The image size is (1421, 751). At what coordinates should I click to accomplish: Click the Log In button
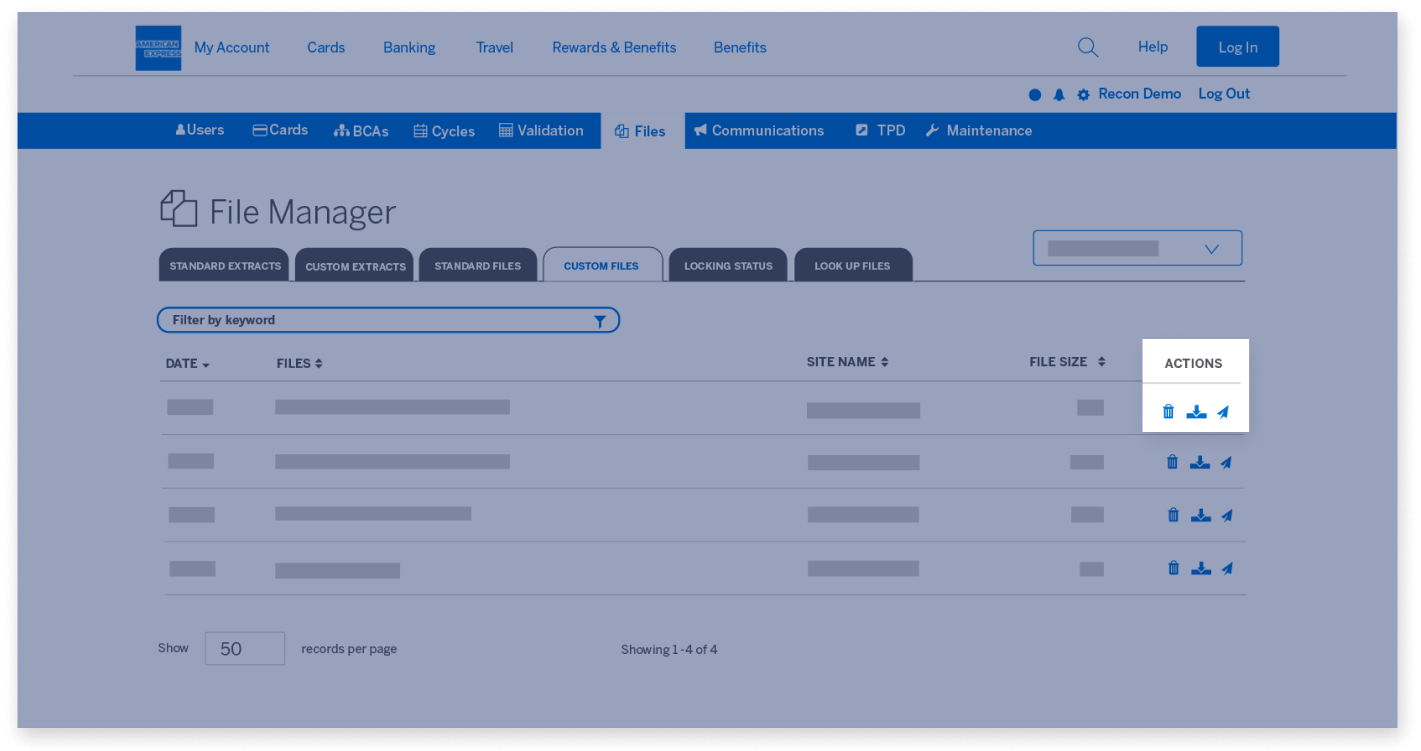[1237, 46]
